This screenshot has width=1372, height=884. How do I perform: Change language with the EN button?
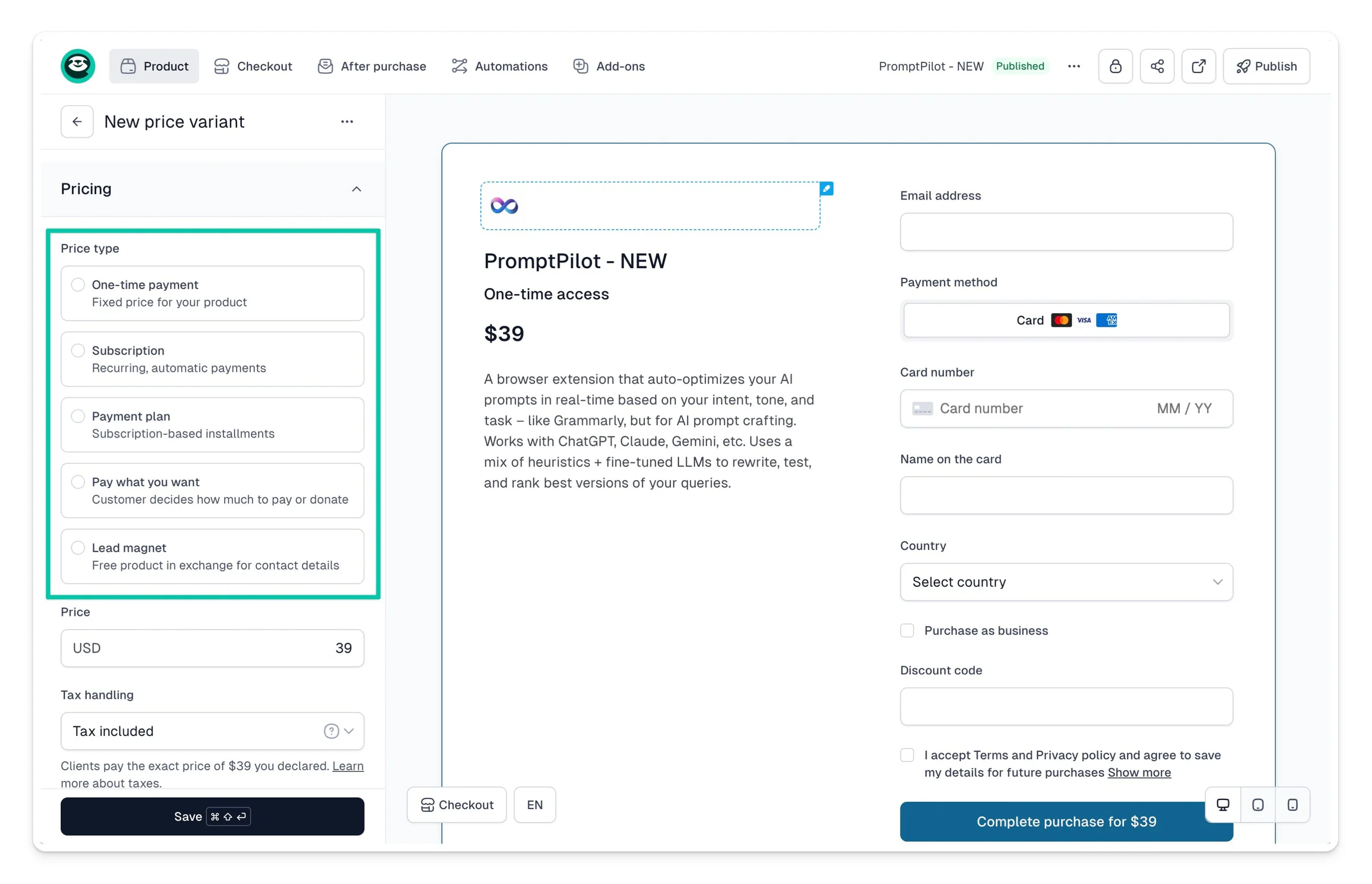click(534, 804)
